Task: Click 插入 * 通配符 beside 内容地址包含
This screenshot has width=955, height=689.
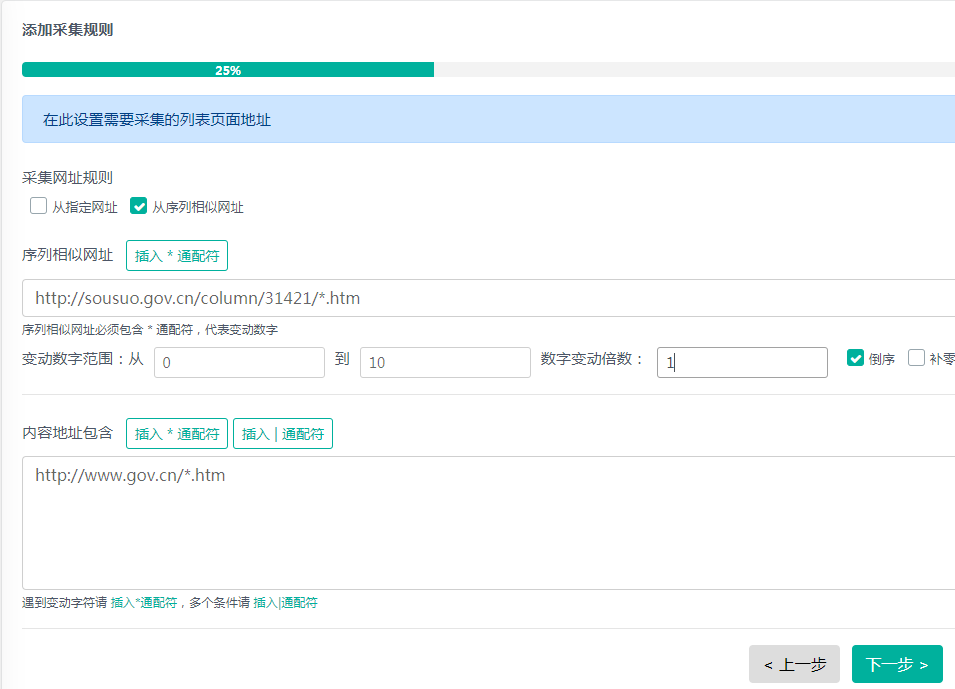Action: point(177,434)
